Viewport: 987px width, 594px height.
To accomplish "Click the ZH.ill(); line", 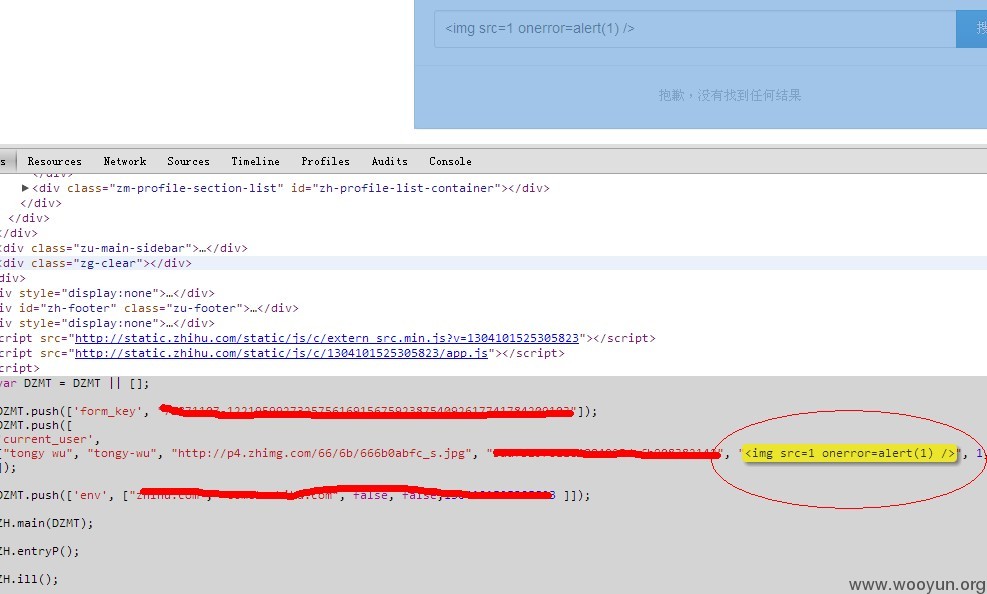I will (x=29, y=578).
